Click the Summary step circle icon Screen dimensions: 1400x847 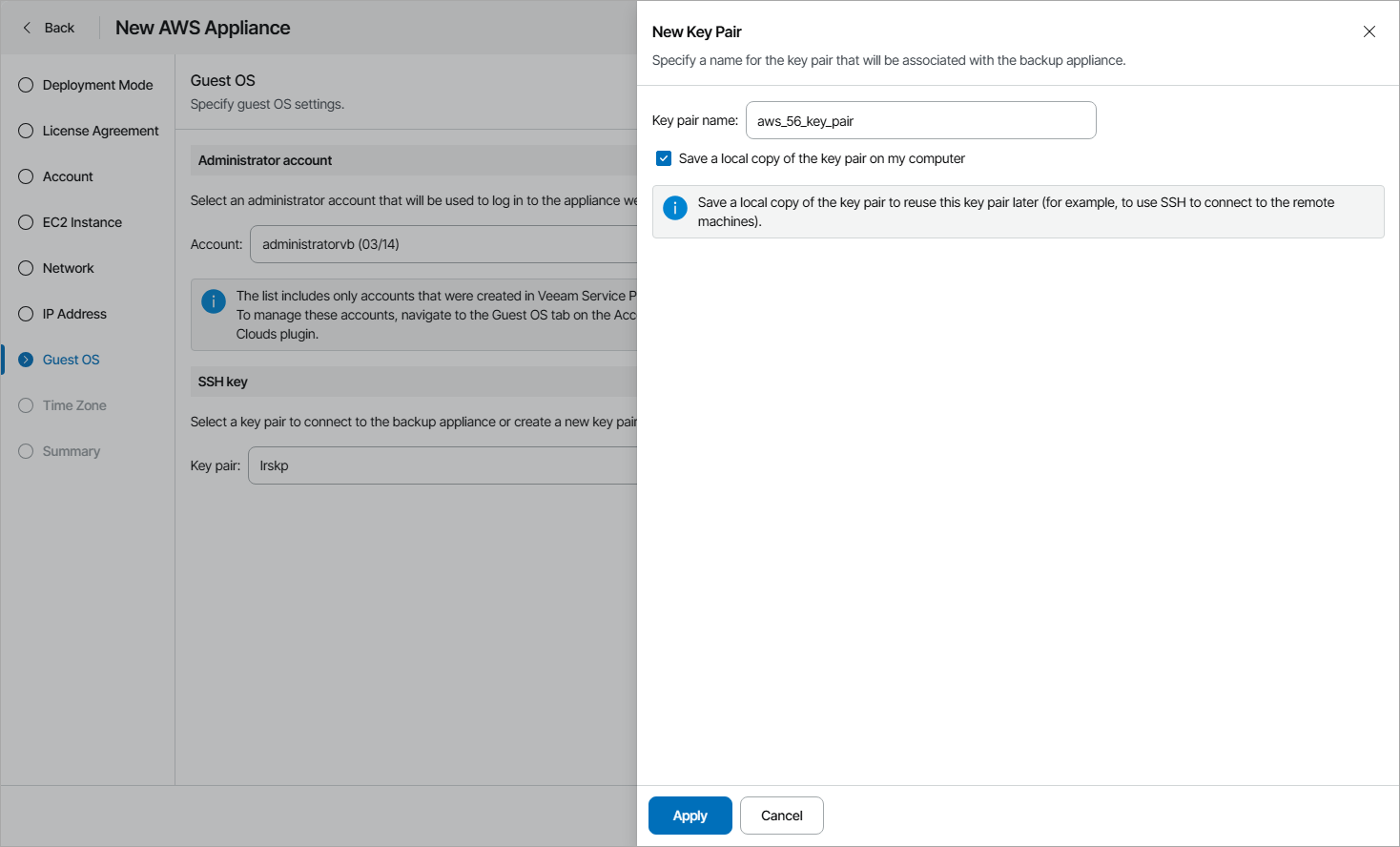coord(26,451)
